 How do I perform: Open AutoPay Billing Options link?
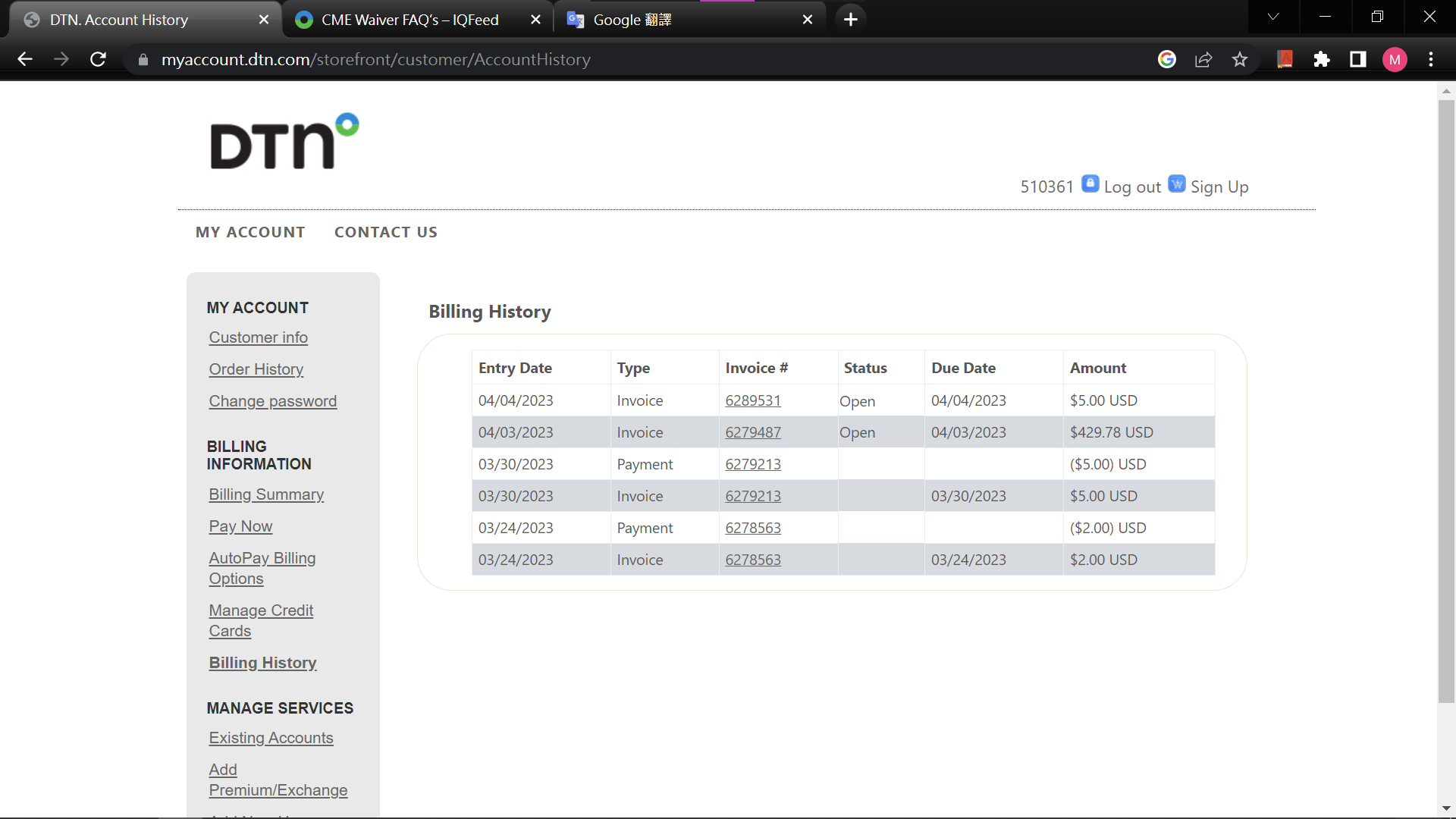262,568
